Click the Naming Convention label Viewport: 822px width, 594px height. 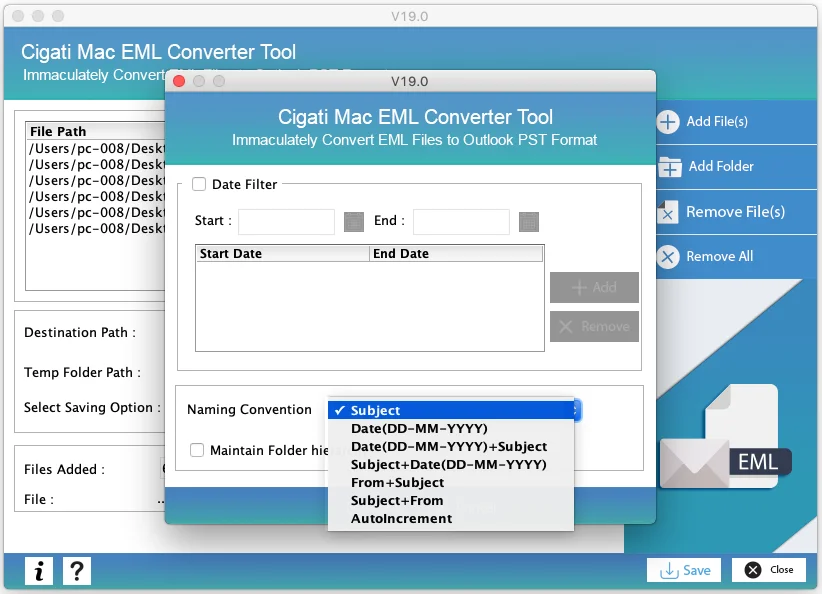249,409
